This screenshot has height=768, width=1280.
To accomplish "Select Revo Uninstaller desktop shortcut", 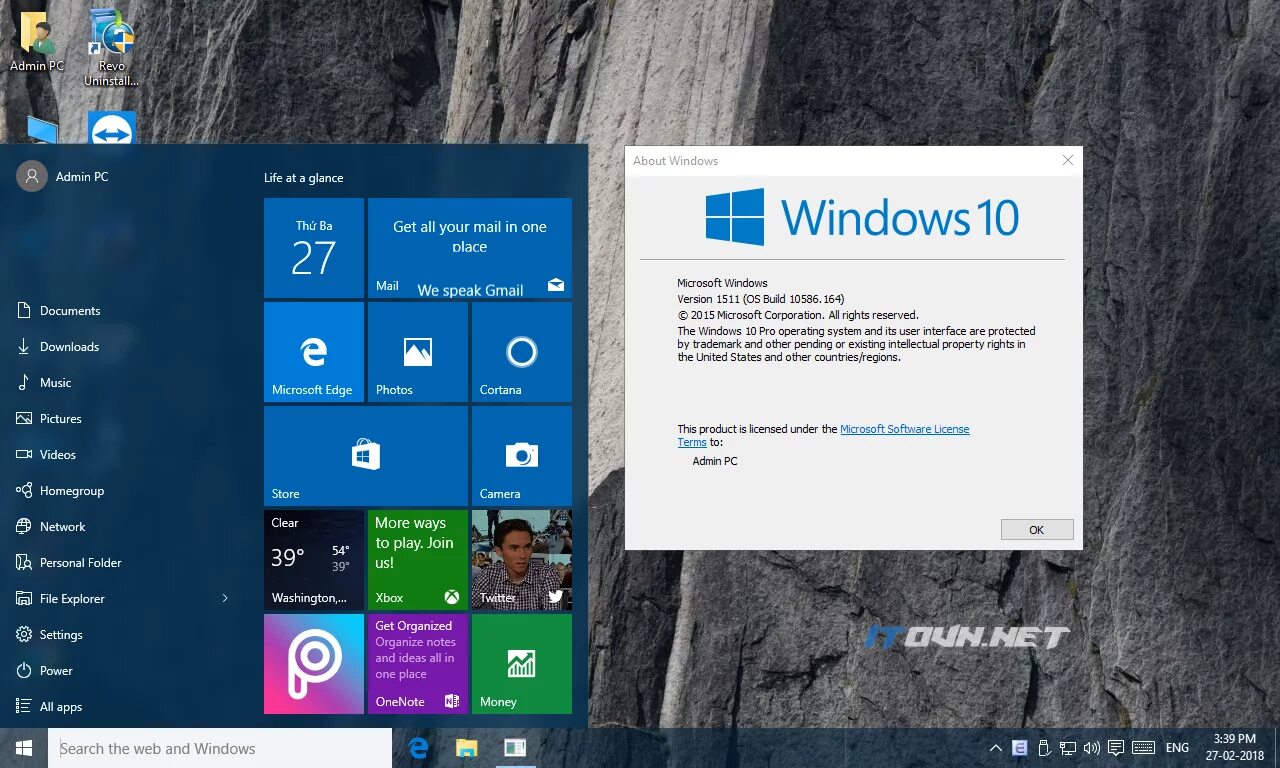I will click(111, 47).
